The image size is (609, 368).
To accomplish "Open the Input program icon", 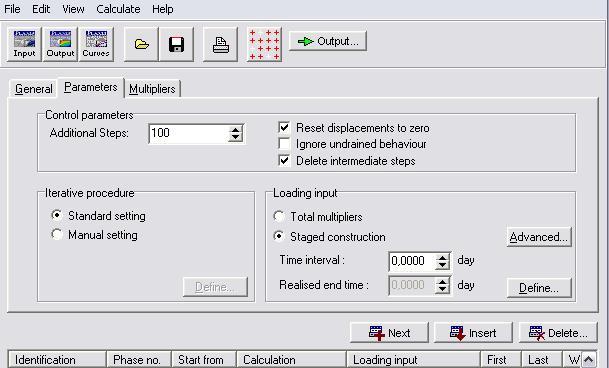I will [x=24, y=44].
